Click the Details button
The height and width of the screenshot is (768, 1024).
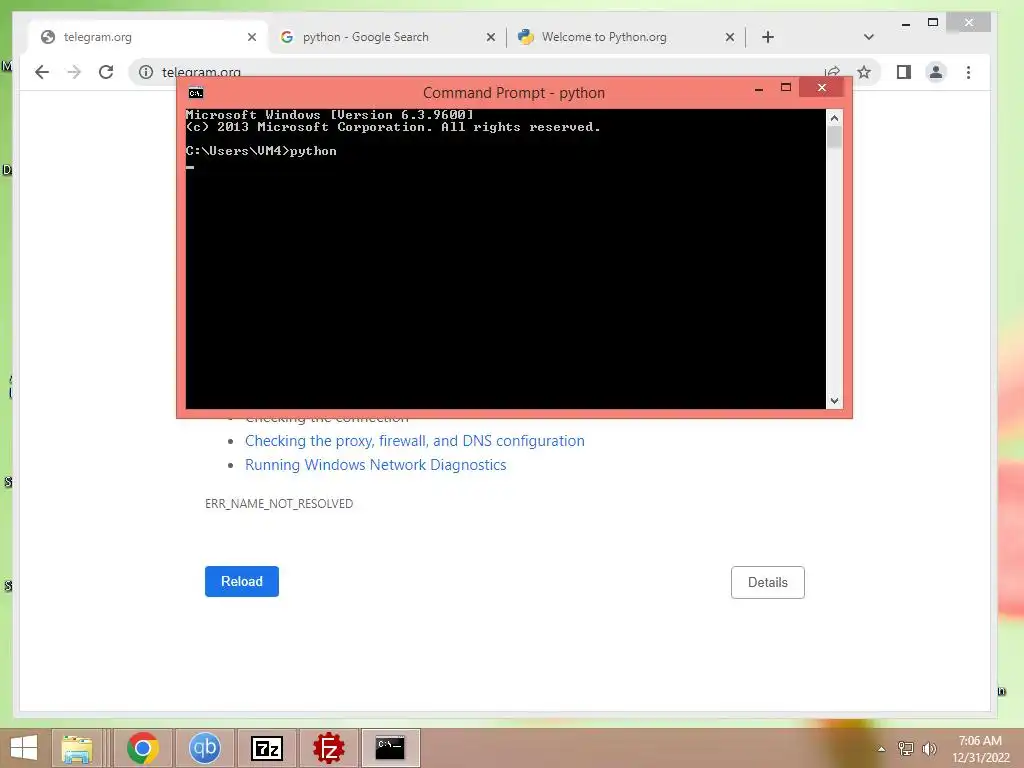(768, 583)
